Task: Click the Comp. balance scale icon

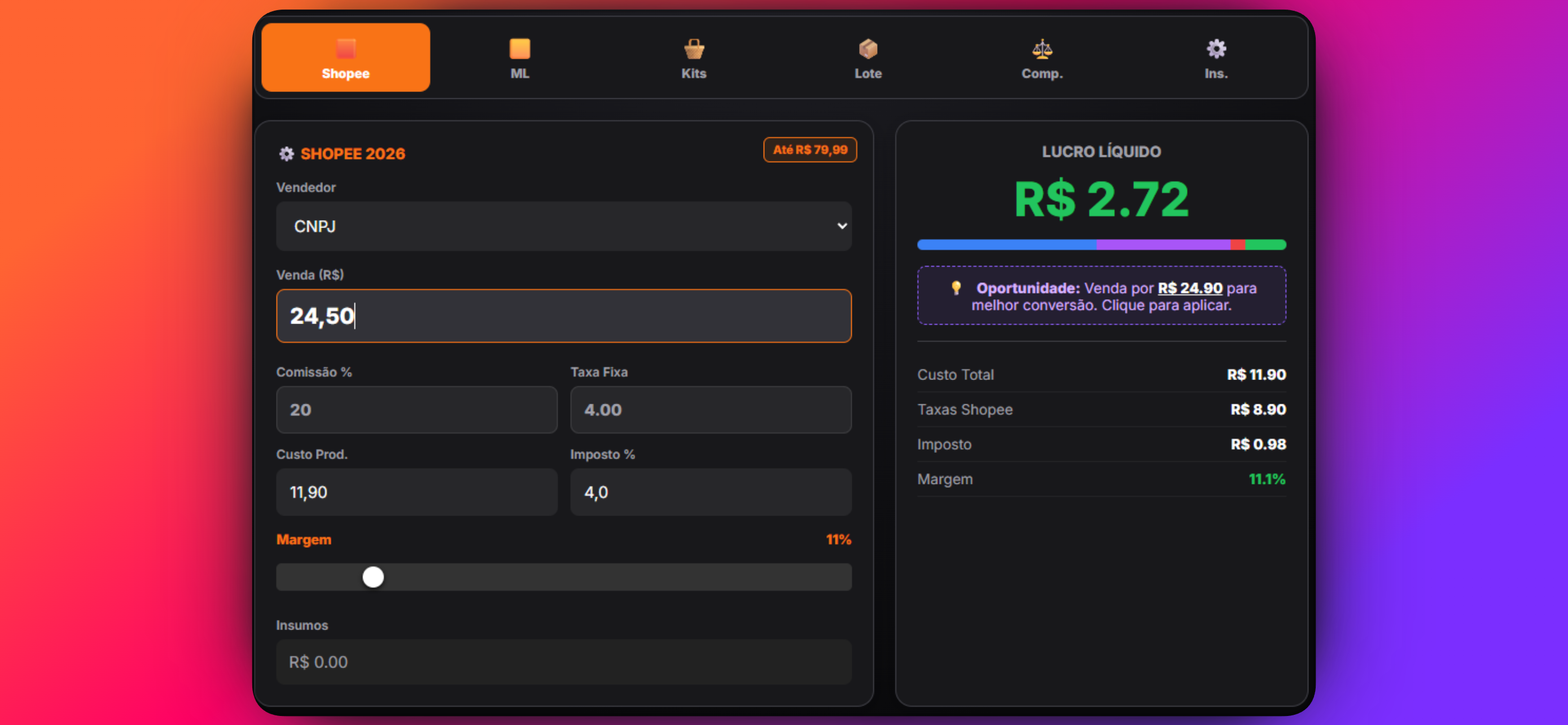Action: [x=1041, y=49]
